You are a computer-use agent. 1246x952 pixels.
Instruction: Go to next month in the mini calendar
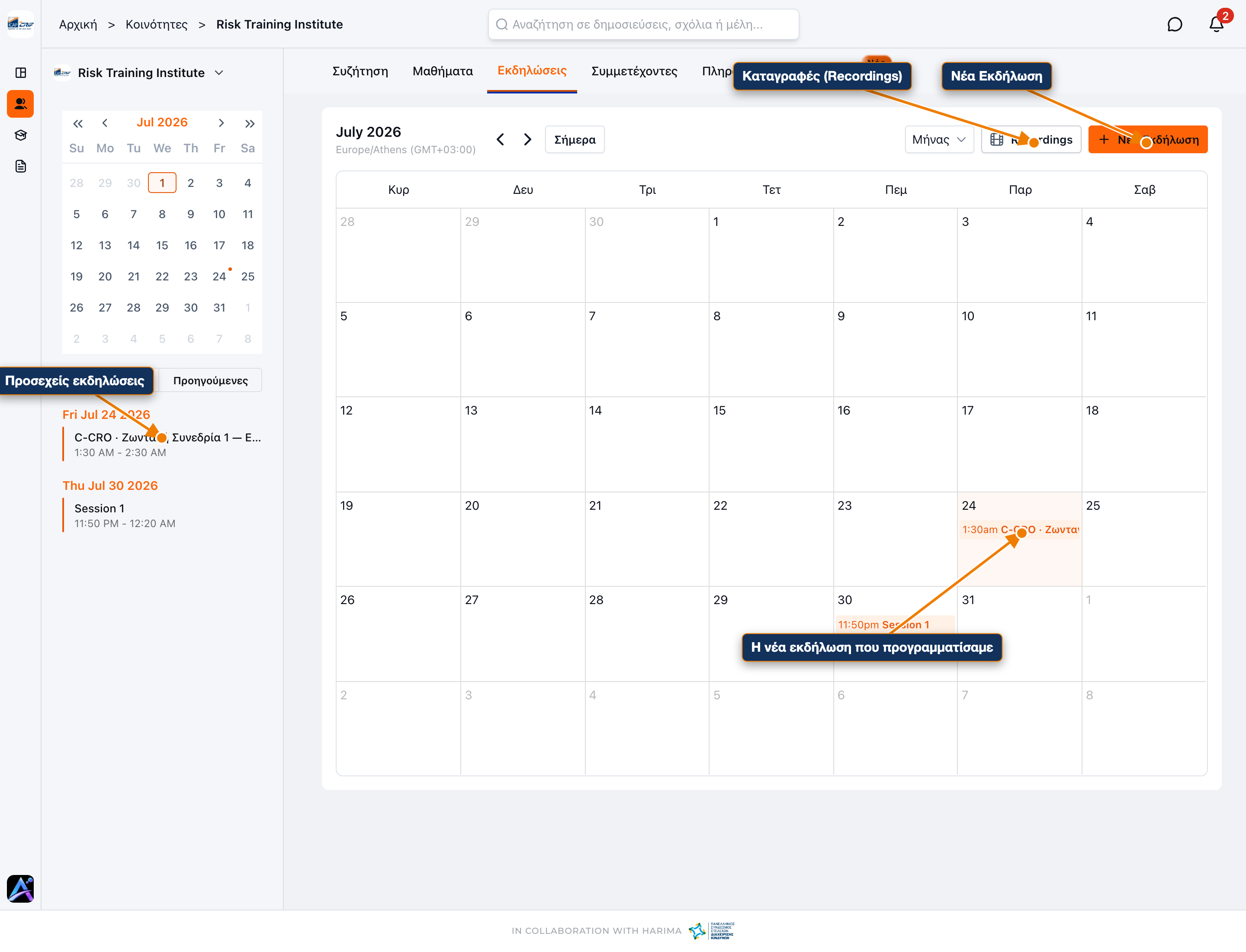coord(221,123)
